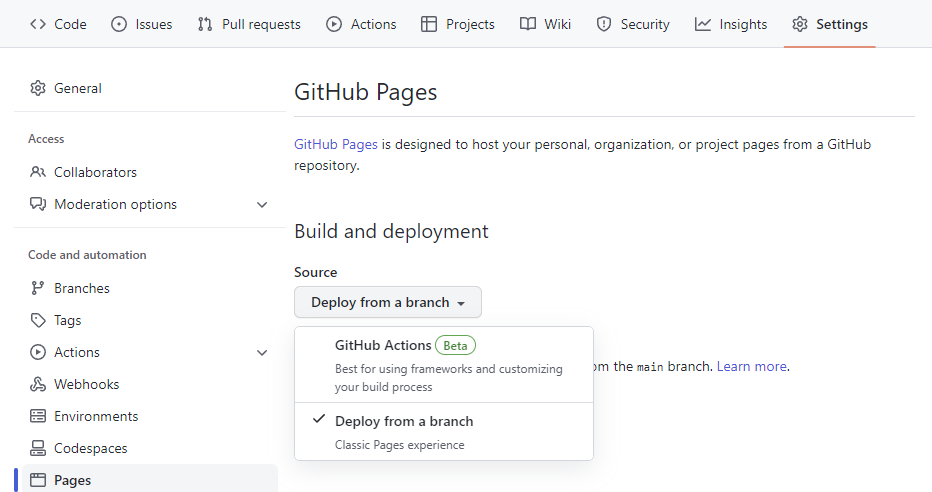The height and width of the screenshot is (492, 932).
Task: Click the Insights graph icon
Action: point(703,24)
